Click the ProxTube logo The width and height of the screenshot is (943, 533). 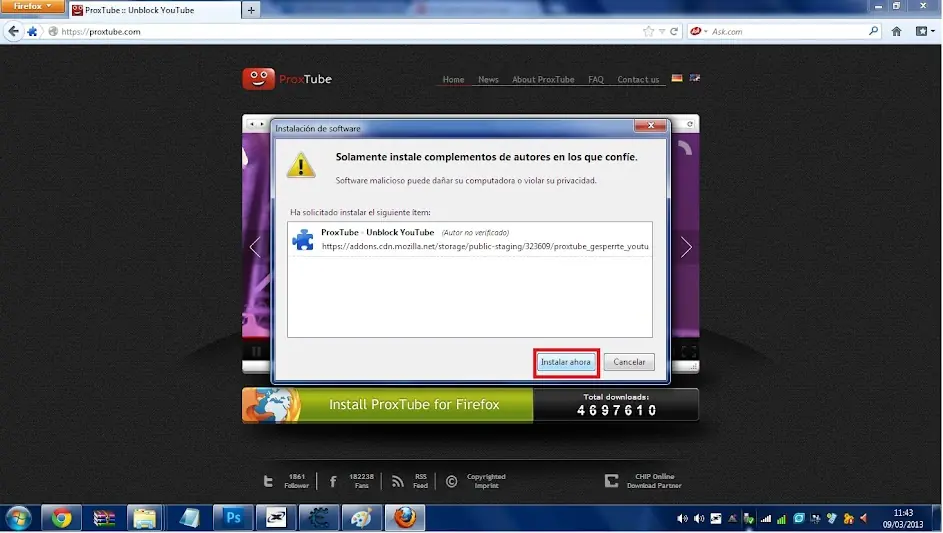click(287, 79)
